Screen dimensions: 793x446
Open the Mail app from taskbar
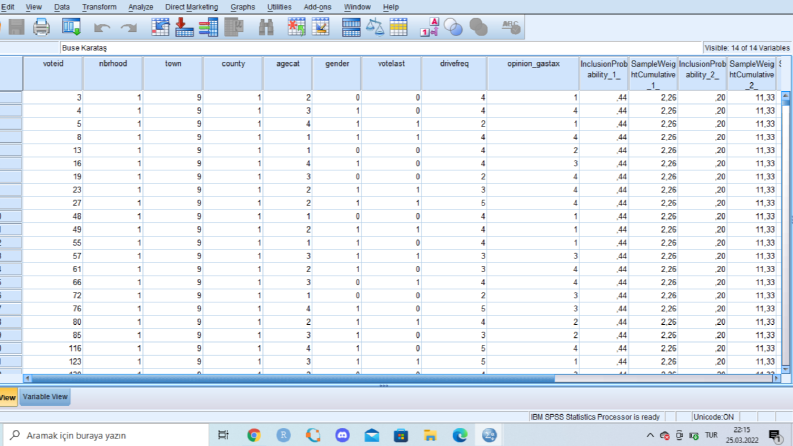[372, 435]
